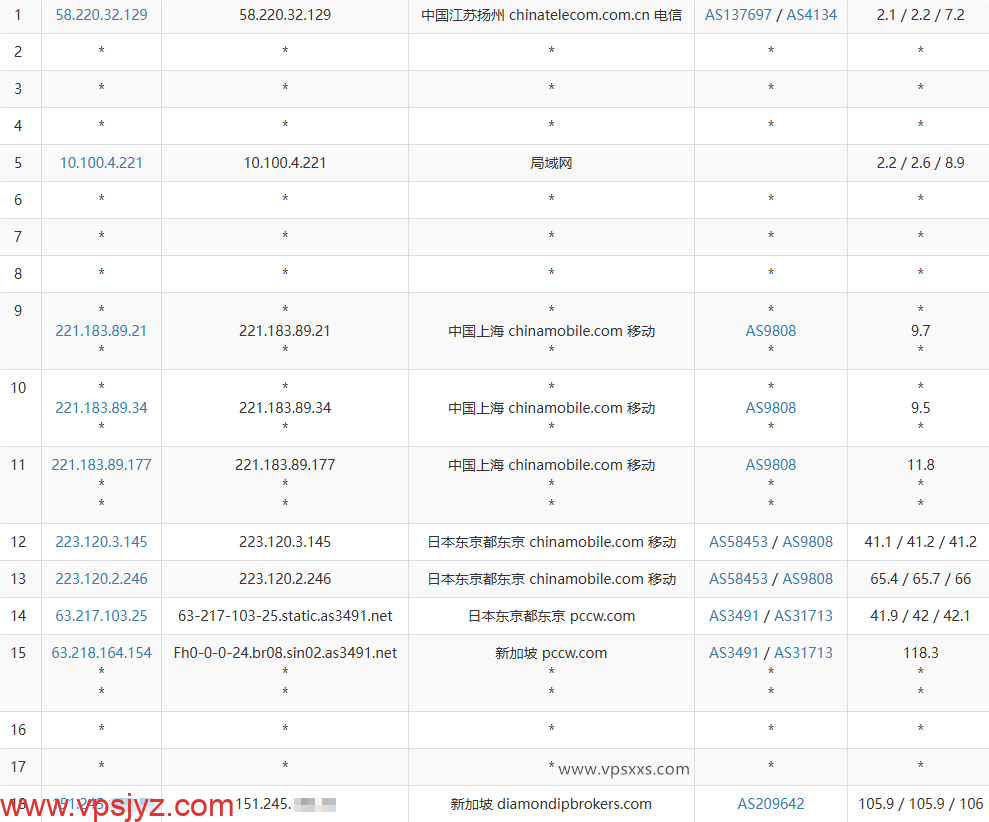Click AS9808 link in hop 13 row
Viewport: 989px width, 822px height.
click(x=807, y=578)
